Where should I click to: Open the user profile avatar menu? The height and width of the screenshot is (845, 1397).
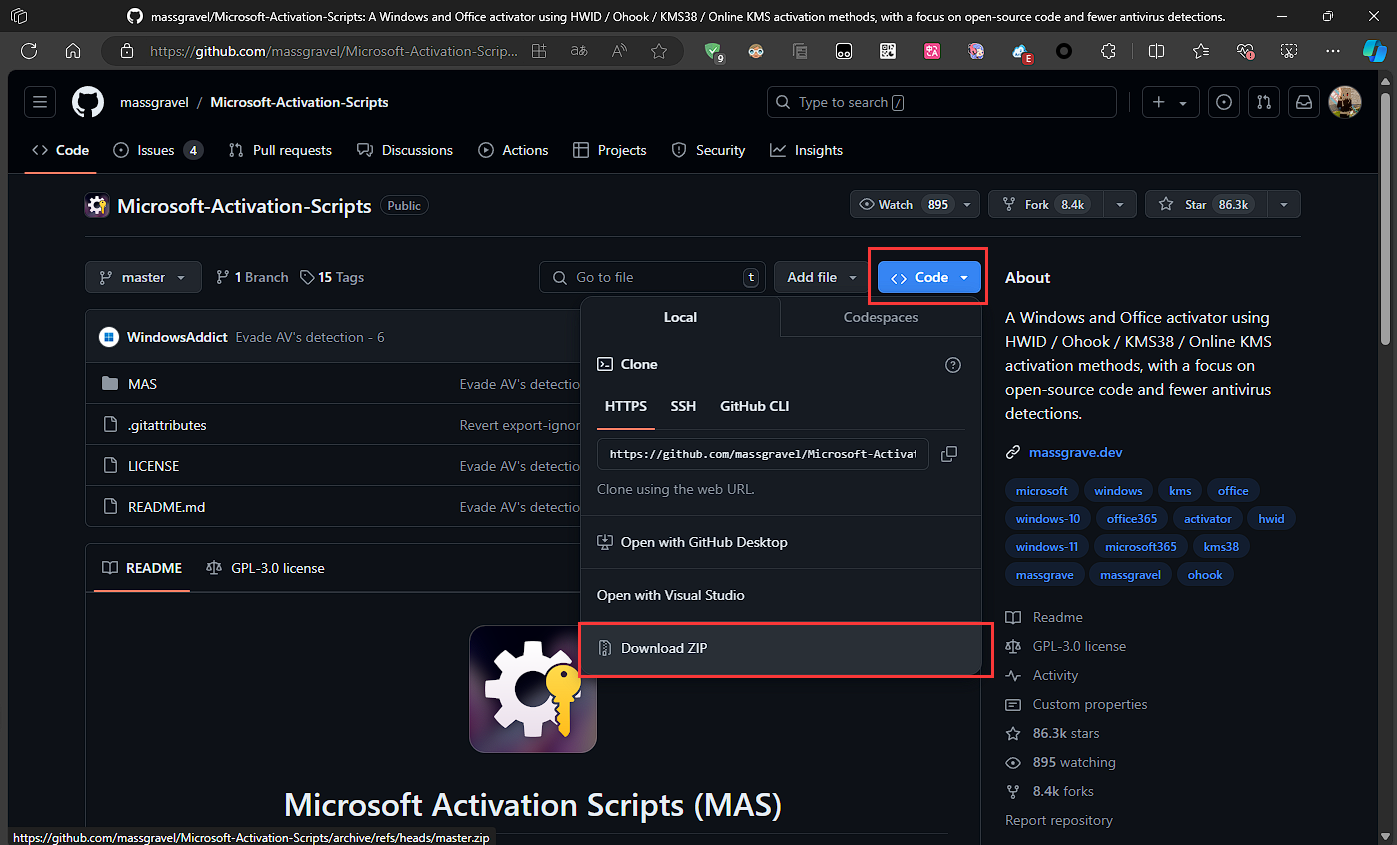point(1344,102)
